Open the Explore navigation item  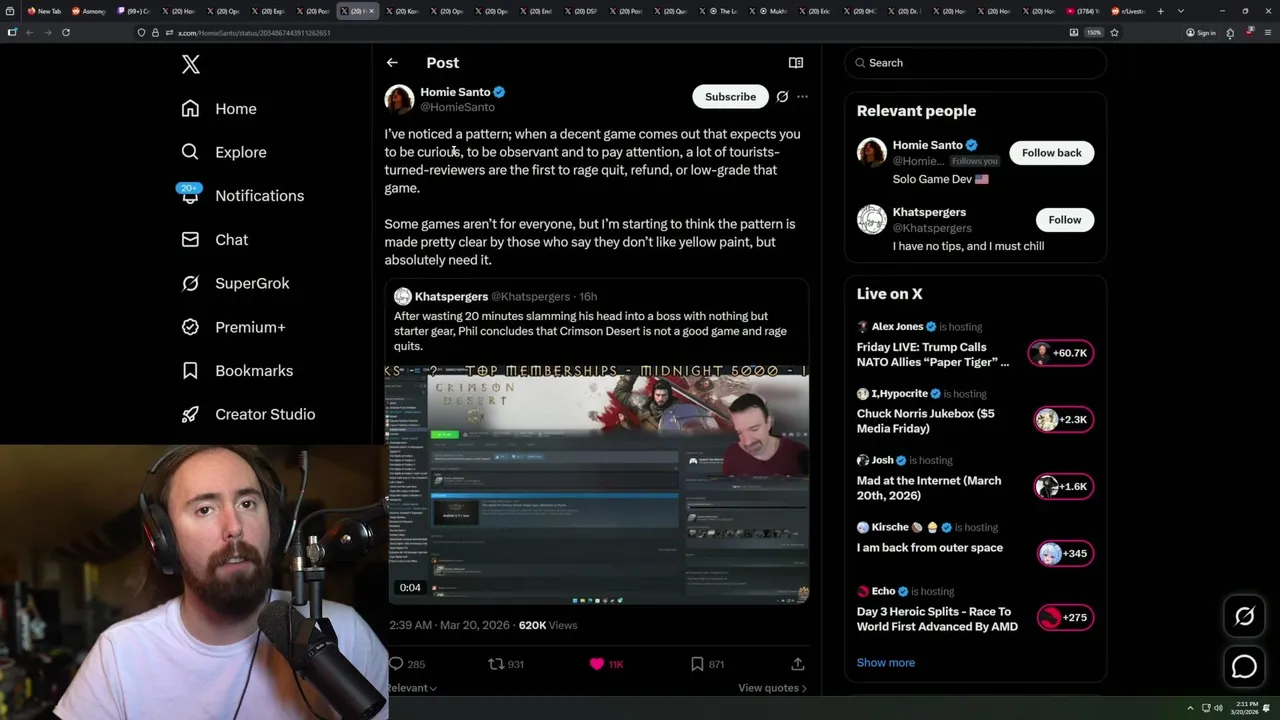(224, 152)
